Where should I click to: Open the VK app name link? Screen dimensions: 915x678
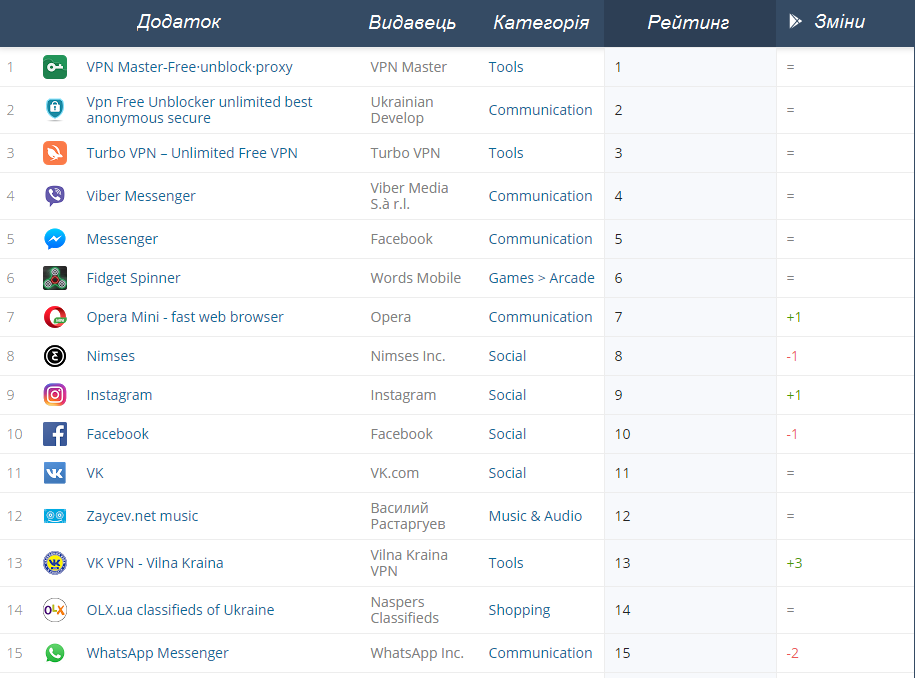[x=95, y=473]
